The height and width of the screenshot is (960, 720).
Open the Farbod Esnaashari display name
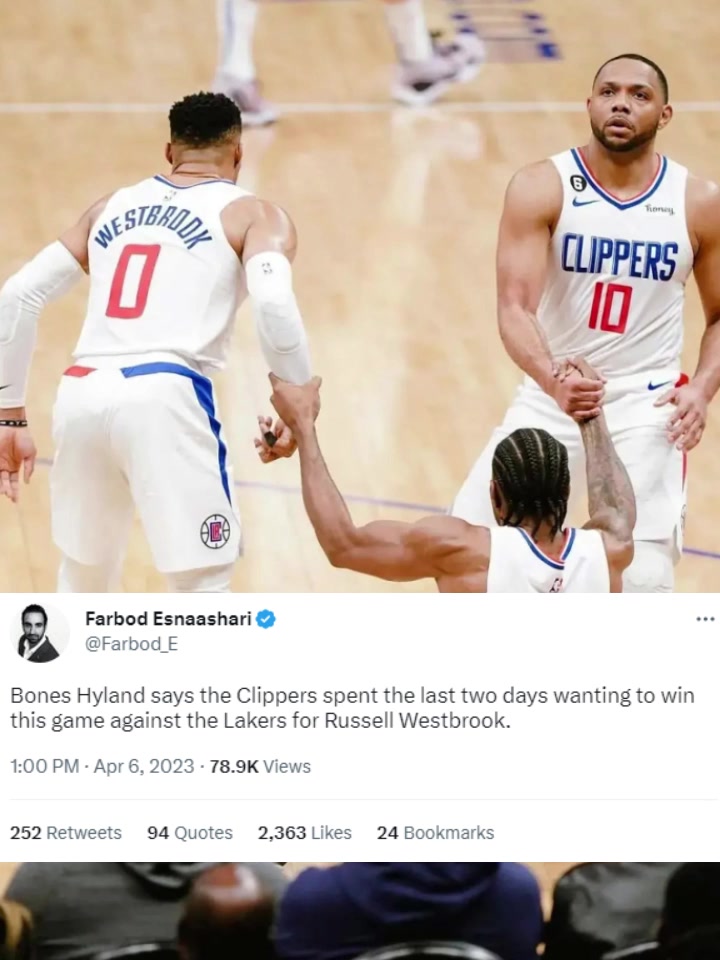pyautogui.click(x=168, y=619)
